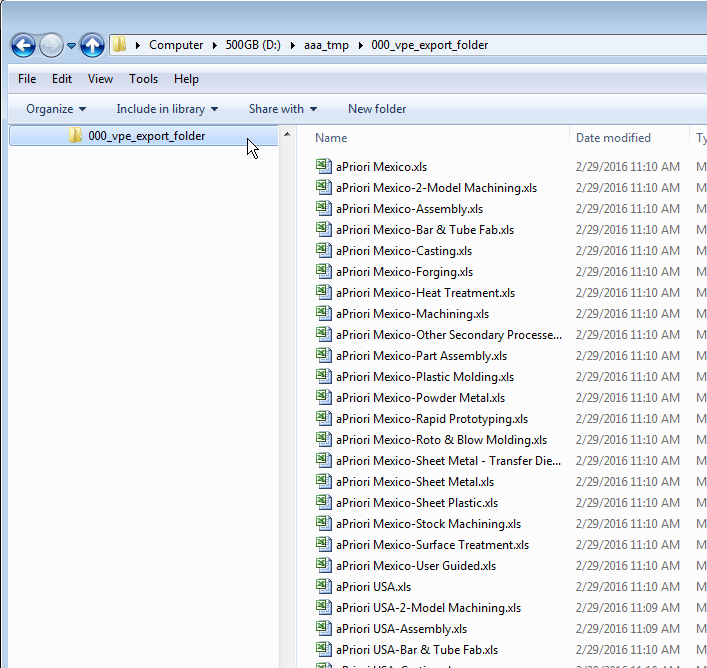Viewport: 707px width, 668px height.
Task: Select file name aPriori Mexico-Machining.xls
Action: click(x=413, y=314)
